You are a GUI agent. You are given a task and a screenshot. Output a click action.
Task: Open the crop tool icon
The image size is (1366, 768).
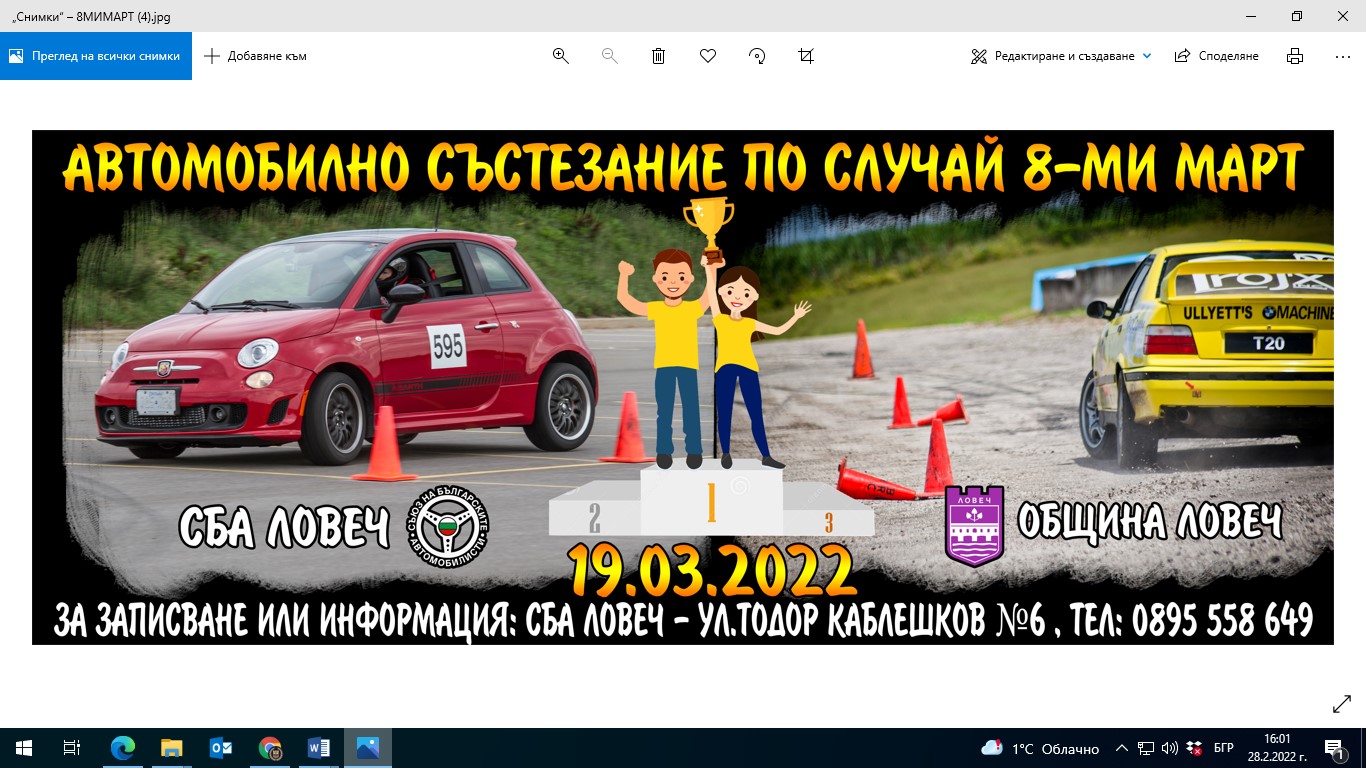806,56
